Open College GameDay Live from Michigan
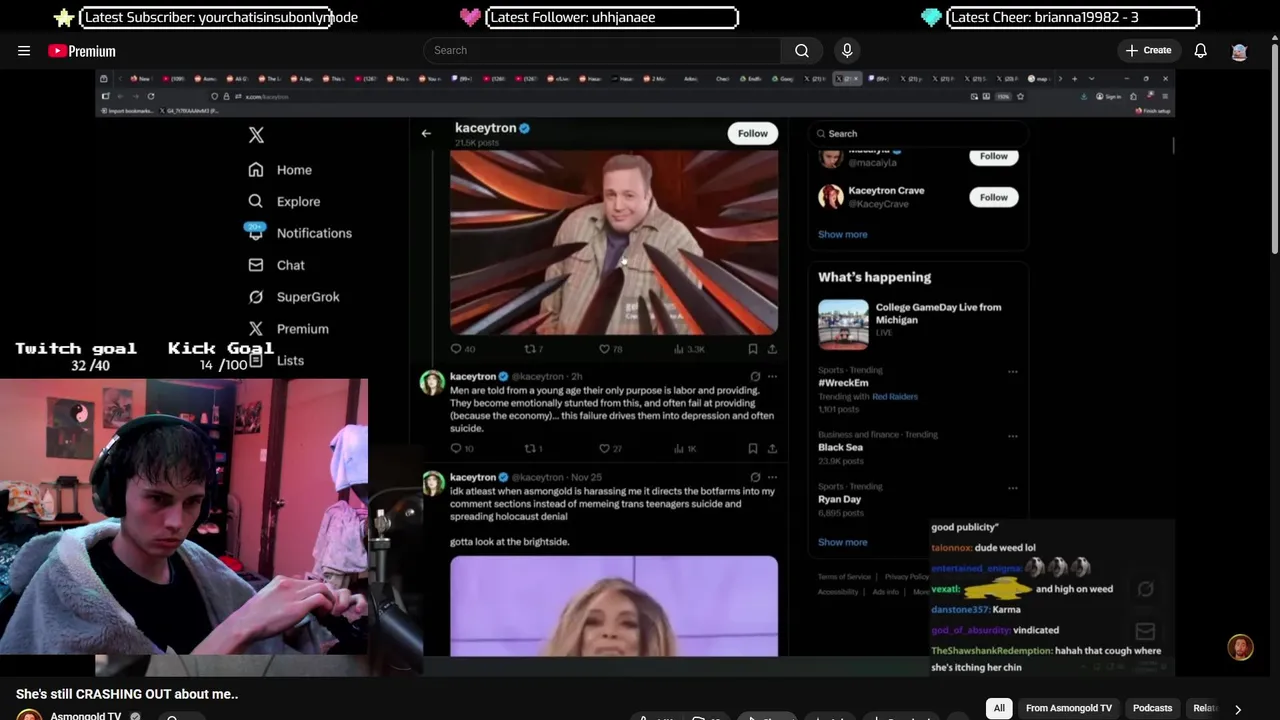Image resolution: width=1280 pixels, height=720 pixels. point(938,313)
